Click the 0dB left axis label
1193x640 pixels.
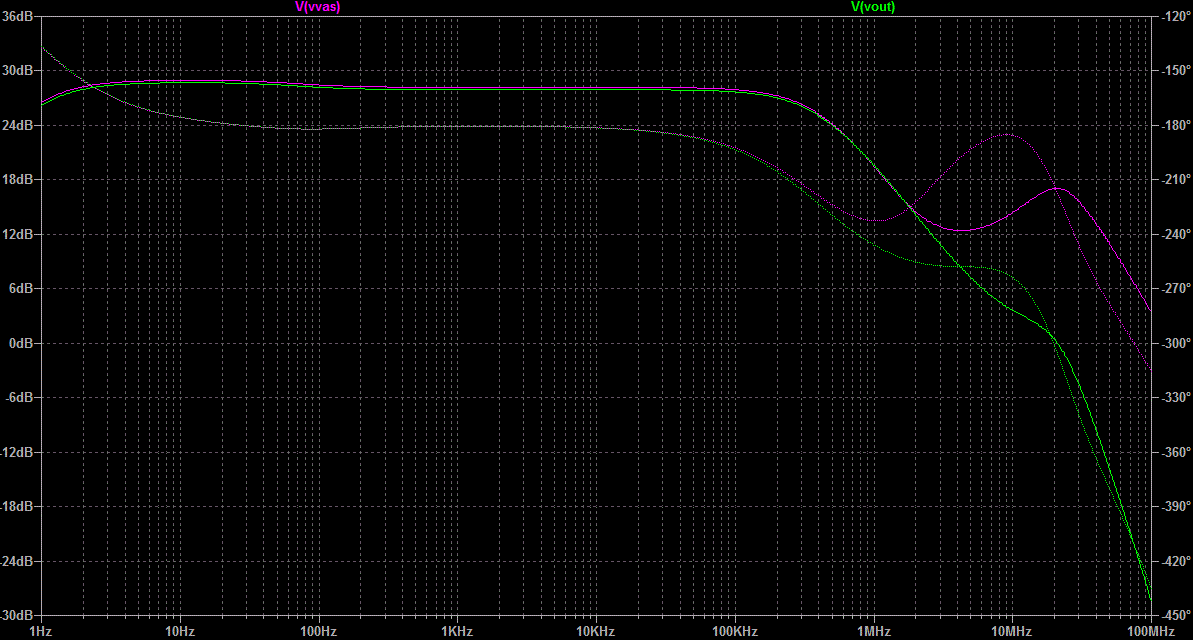tap(21, 343)
